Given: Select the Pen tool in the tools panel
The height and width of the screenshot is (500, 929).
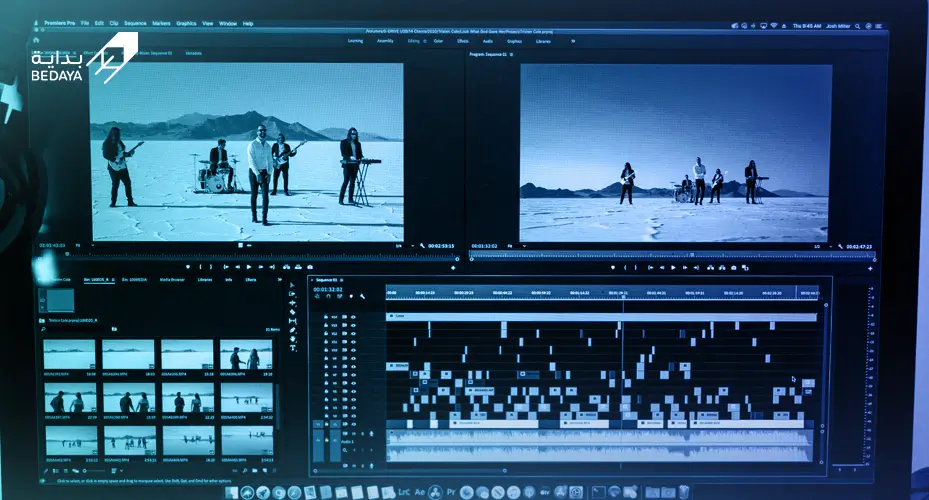Looking at the screenshot, I should pyautogui.click(x=293, y=331).
